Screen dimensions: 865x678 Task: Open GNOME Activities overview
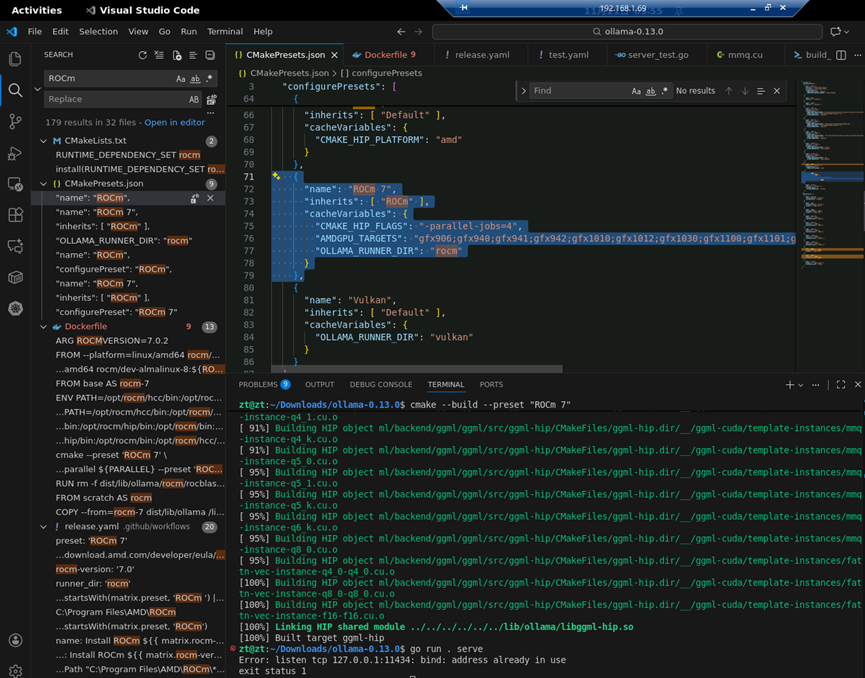point(36,10)
